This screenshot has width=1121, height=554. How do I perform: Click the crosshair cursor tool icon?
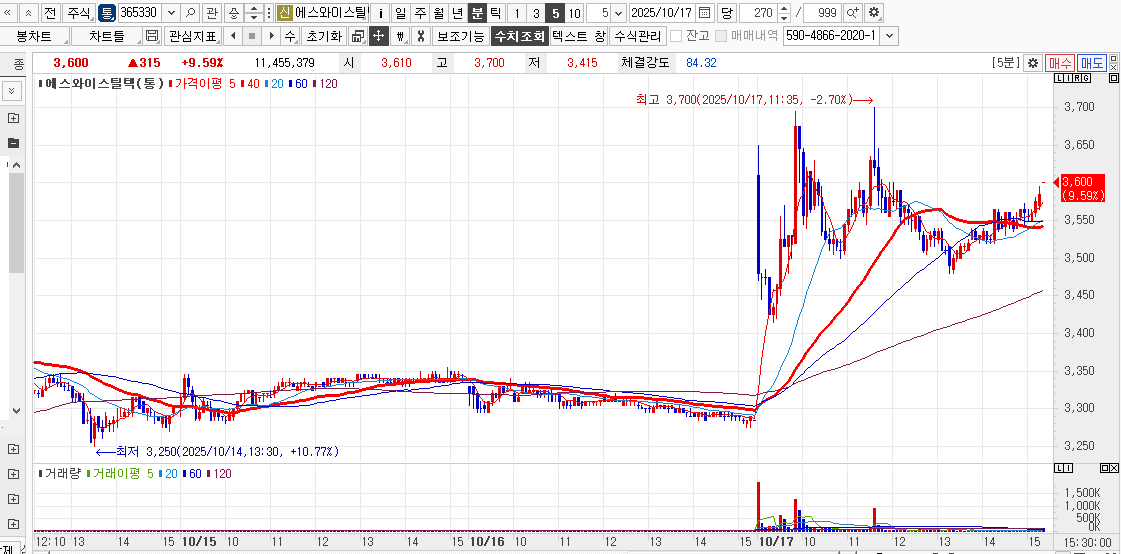(379, 36)
